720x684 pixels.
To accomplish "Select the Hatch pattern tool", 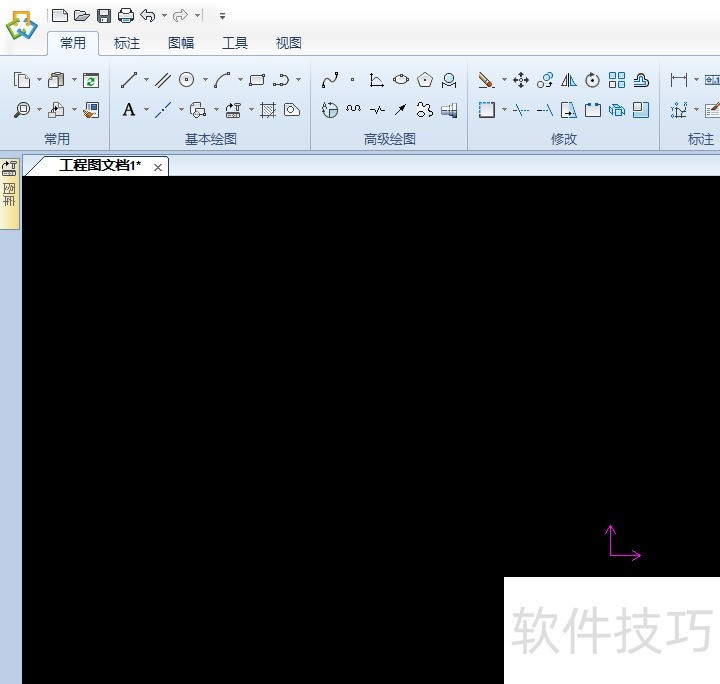I will pyautogui.click(x=268, y=110).
